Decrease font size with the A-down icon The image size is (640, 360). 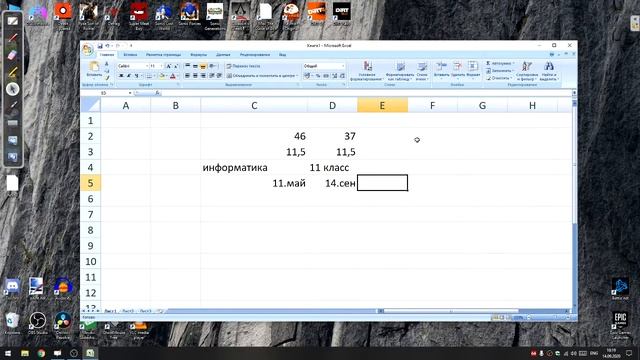click(x=176, y=66)
